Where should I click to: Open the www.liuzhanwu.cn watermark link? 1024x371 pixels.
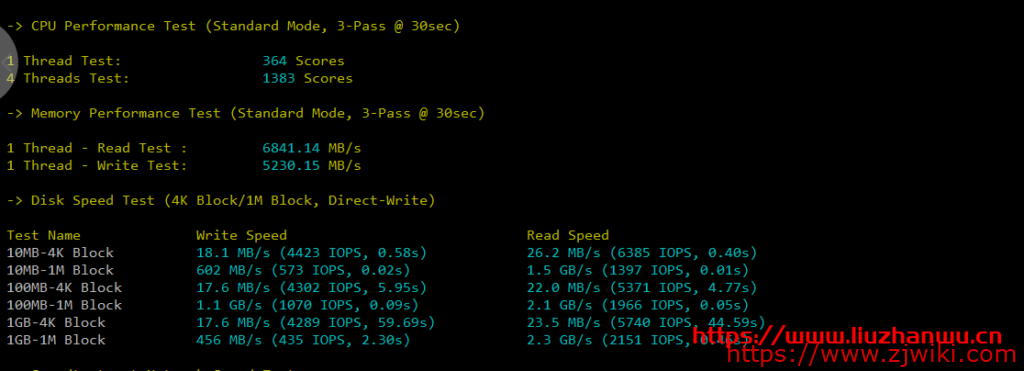pos(847,337)
